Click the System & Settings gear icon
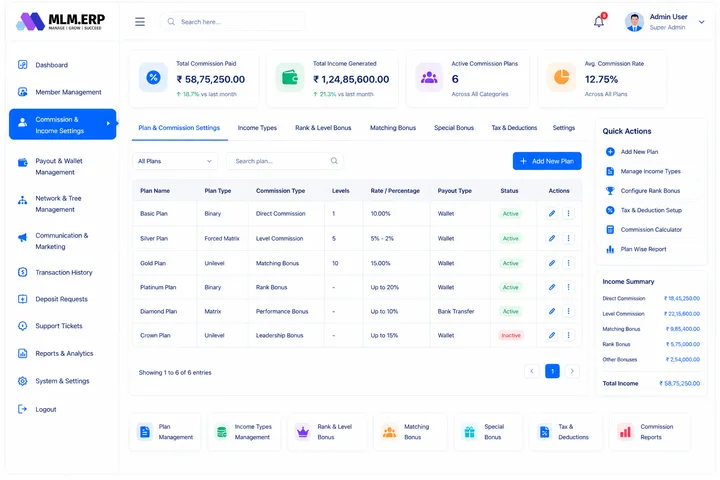The height and width of the screenshot is (480, 720). click(x=22, y=381)
